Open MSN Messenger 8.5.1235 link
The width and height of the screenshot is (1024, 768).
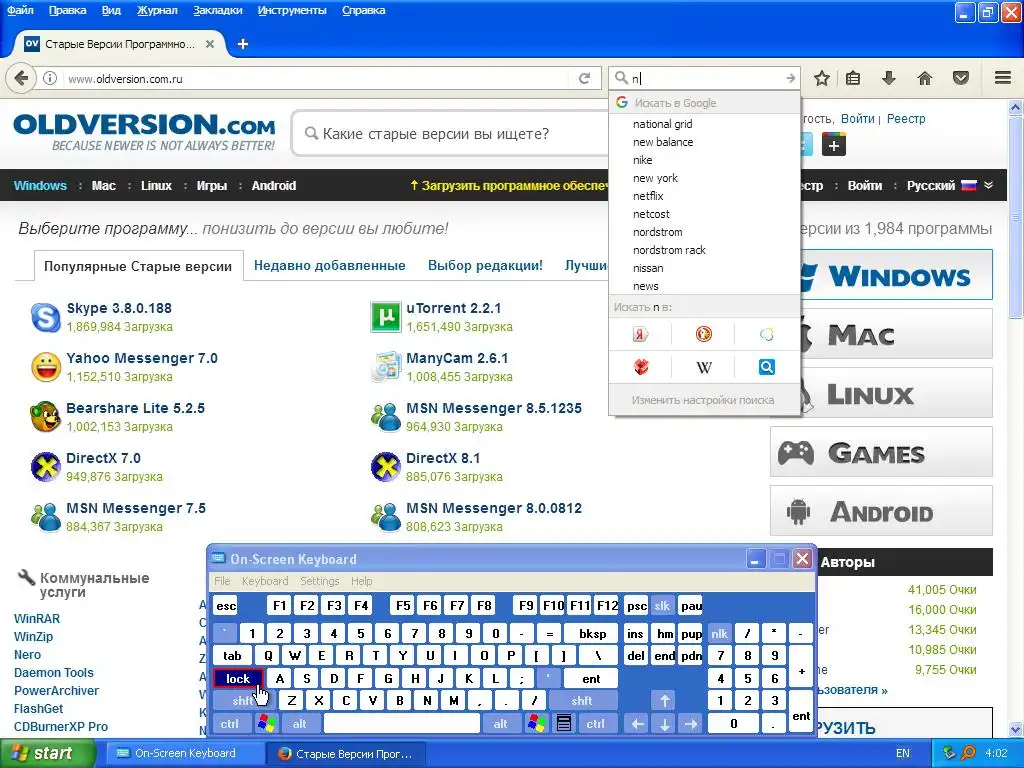pyautogui.click(x=494, y=408)
